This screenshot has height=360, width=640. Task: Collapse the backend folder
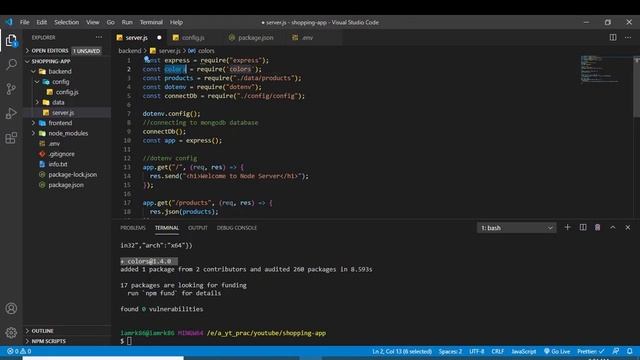point(60,71)
